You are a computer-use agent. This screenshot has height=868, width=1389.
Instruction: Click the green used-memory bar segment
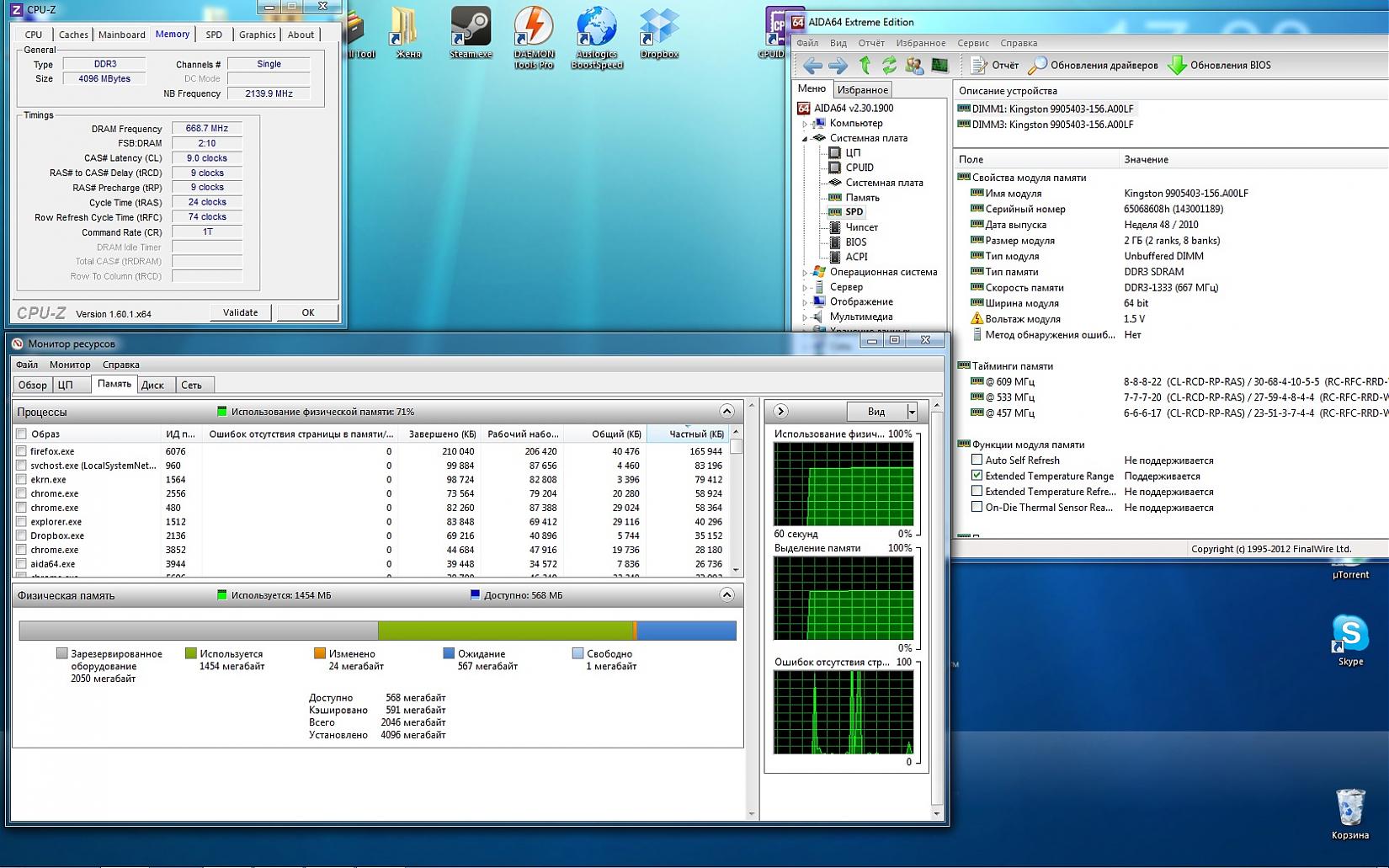coord(505,631)
